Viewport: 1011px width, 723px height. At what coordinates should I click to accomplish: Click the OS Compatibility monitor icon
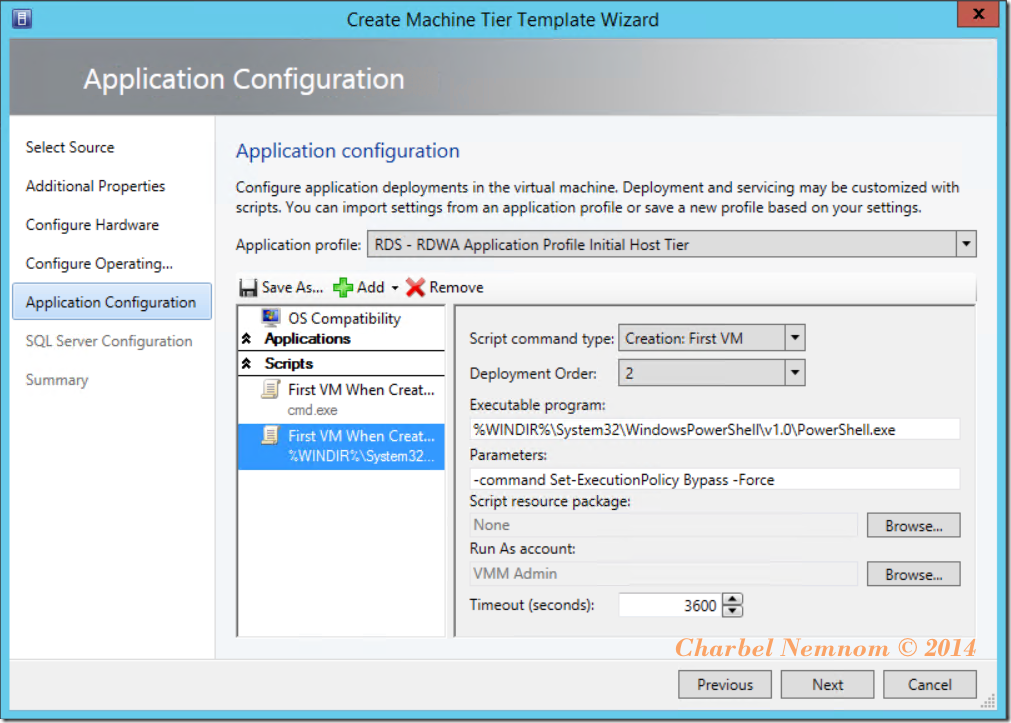(271, 317)
